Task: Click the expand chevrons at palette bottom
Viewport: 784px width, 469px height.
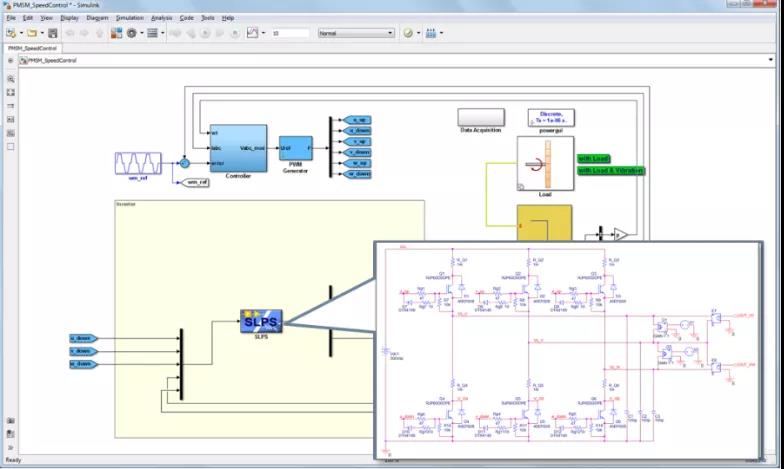Action: (x=10, y=448)
